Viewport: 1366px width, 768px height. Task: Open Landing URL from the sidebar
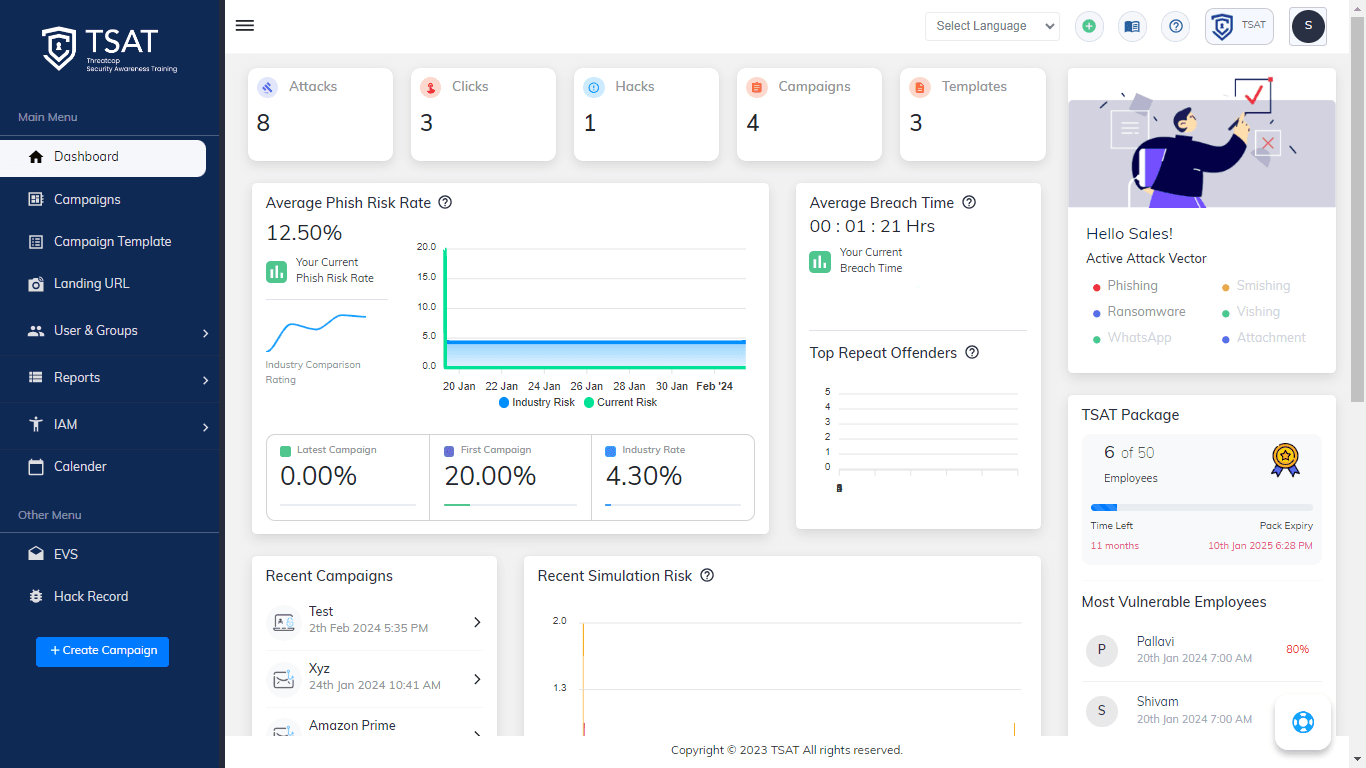(91, 284)
